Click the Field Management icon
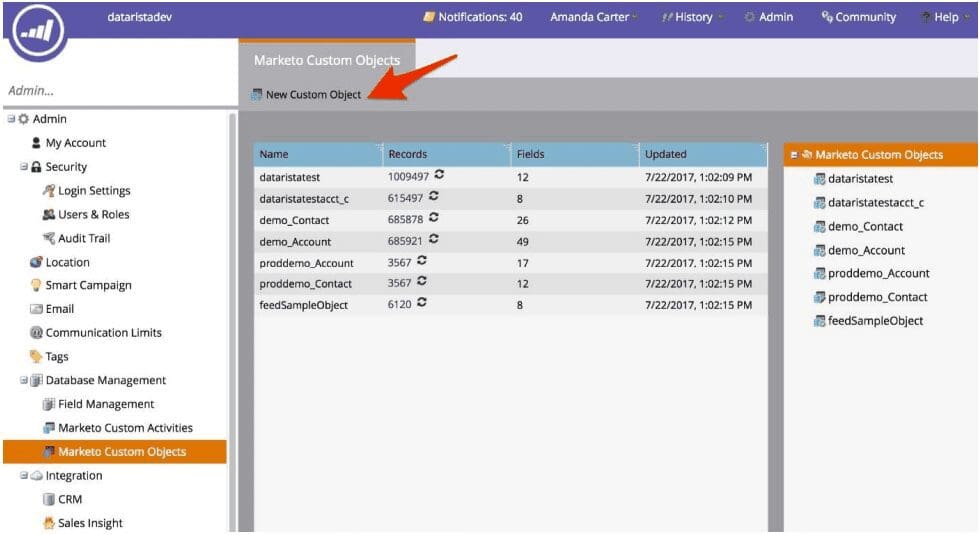Image resolution: width=979 pixels, height=535 pixels. tap(49, 404)
